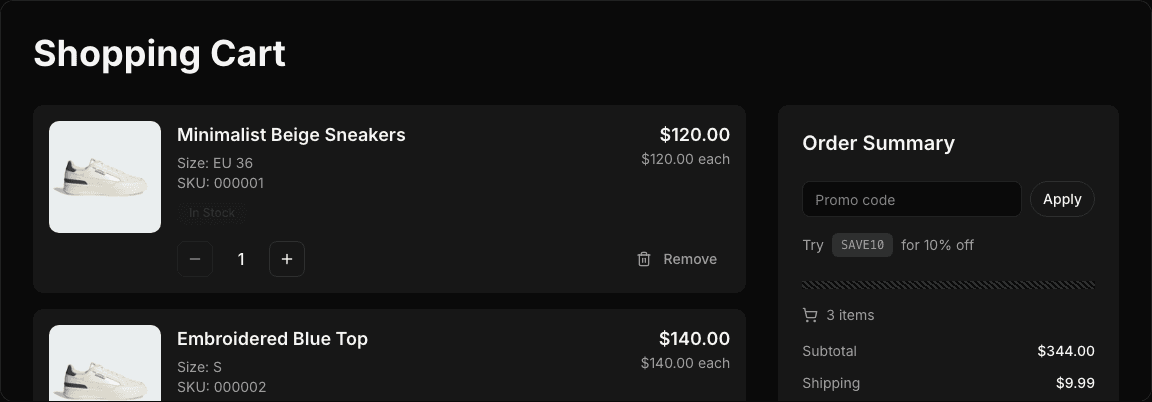Click the Order Summary heading

pos(878,143)
